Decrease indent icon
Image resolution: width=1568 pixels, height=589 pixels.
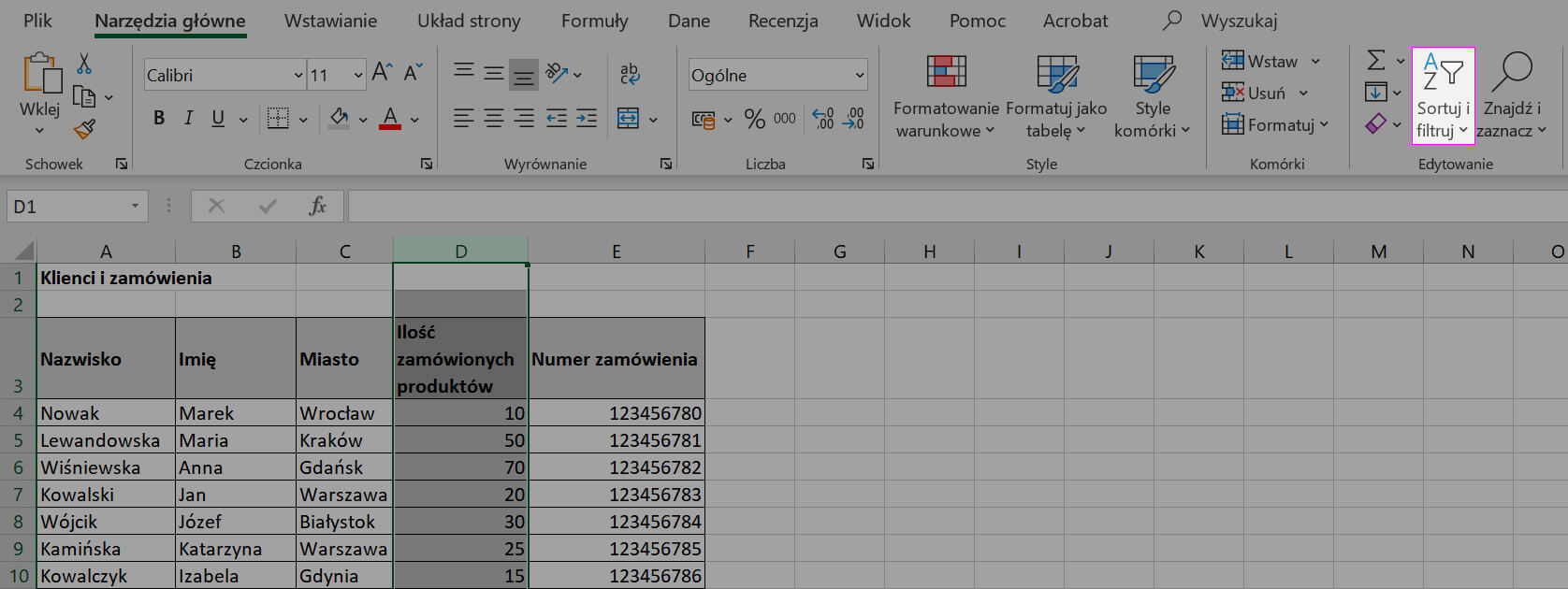pos(556,118)
